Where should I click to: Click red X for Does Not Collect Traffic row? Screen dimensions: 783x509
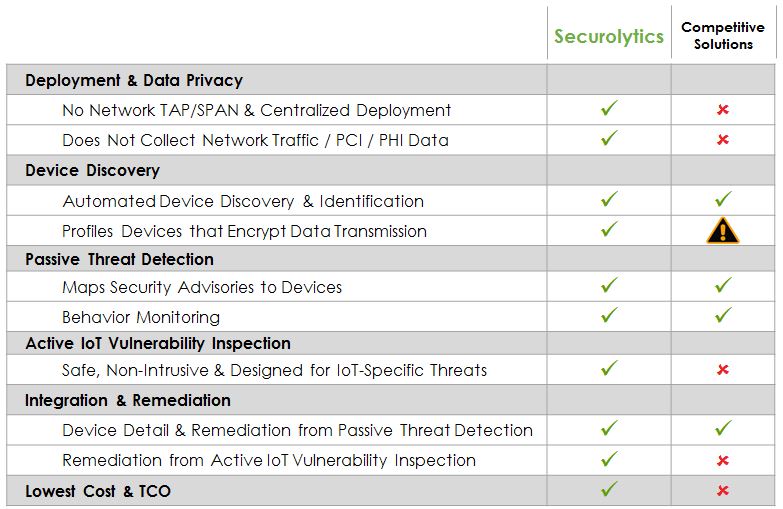coord(723,140)
